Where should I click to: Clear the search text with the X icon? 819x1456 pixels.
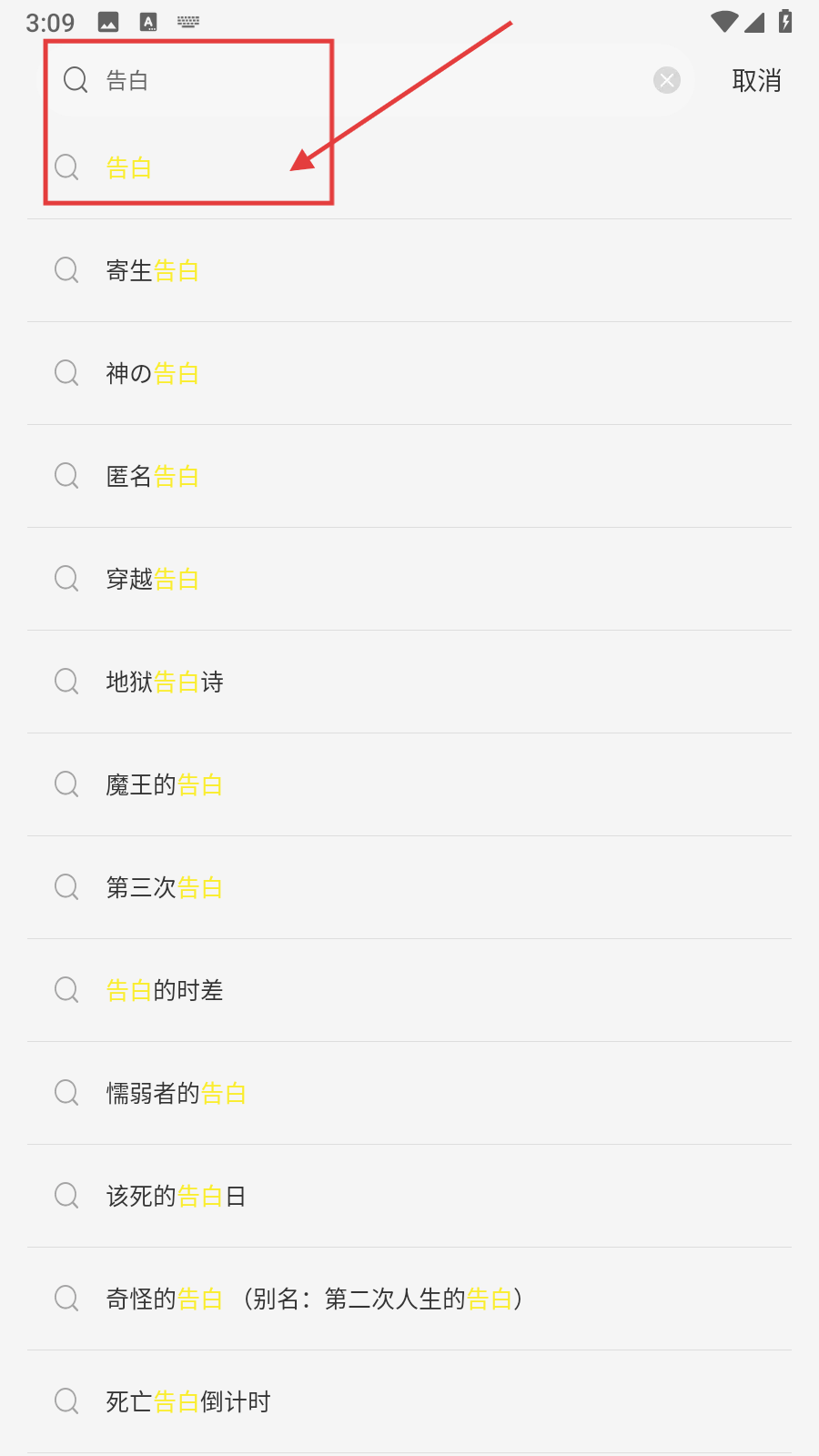[667, 81]
